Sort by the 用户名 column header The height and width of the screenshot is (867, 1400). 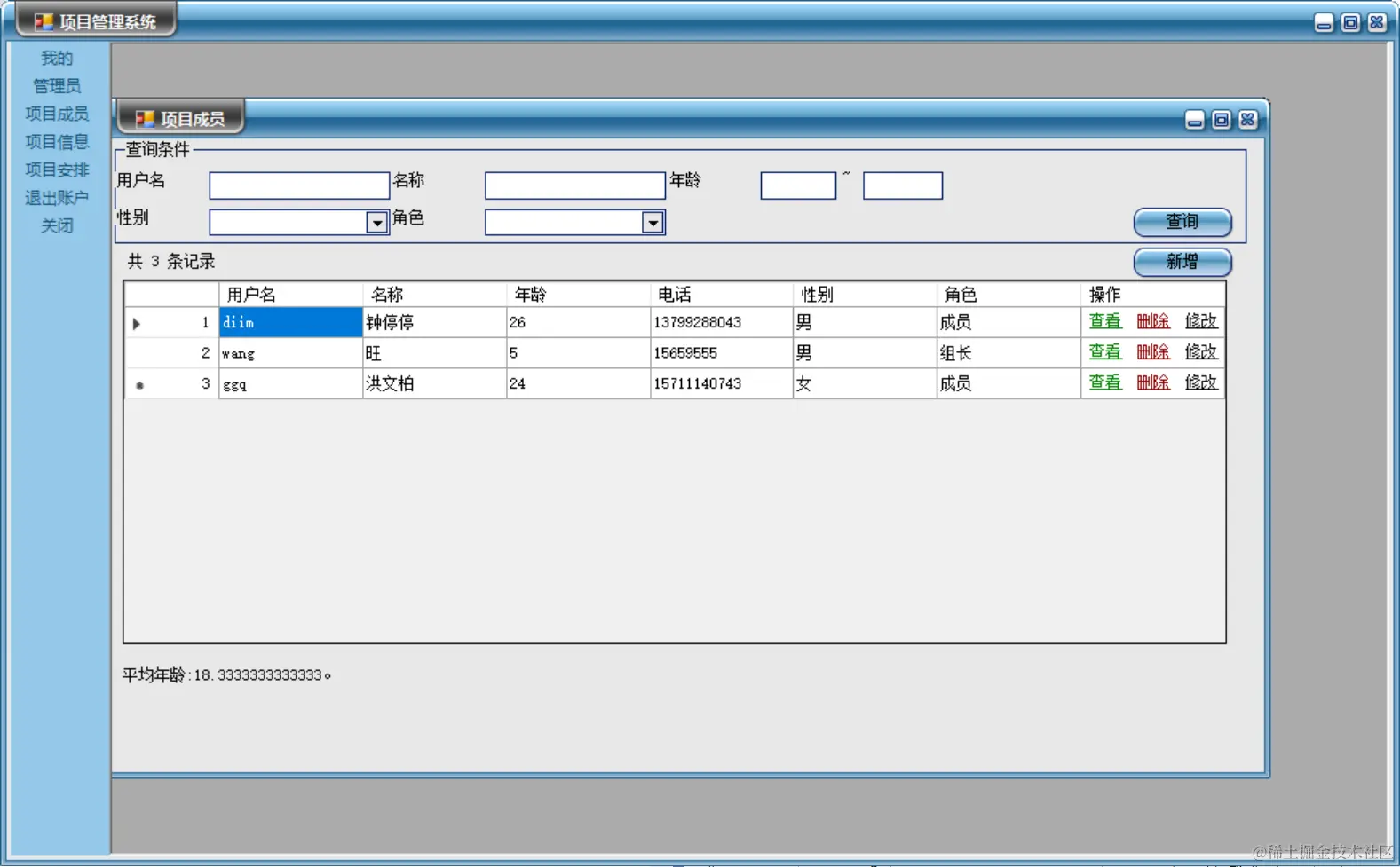click(x=290, y=295)
